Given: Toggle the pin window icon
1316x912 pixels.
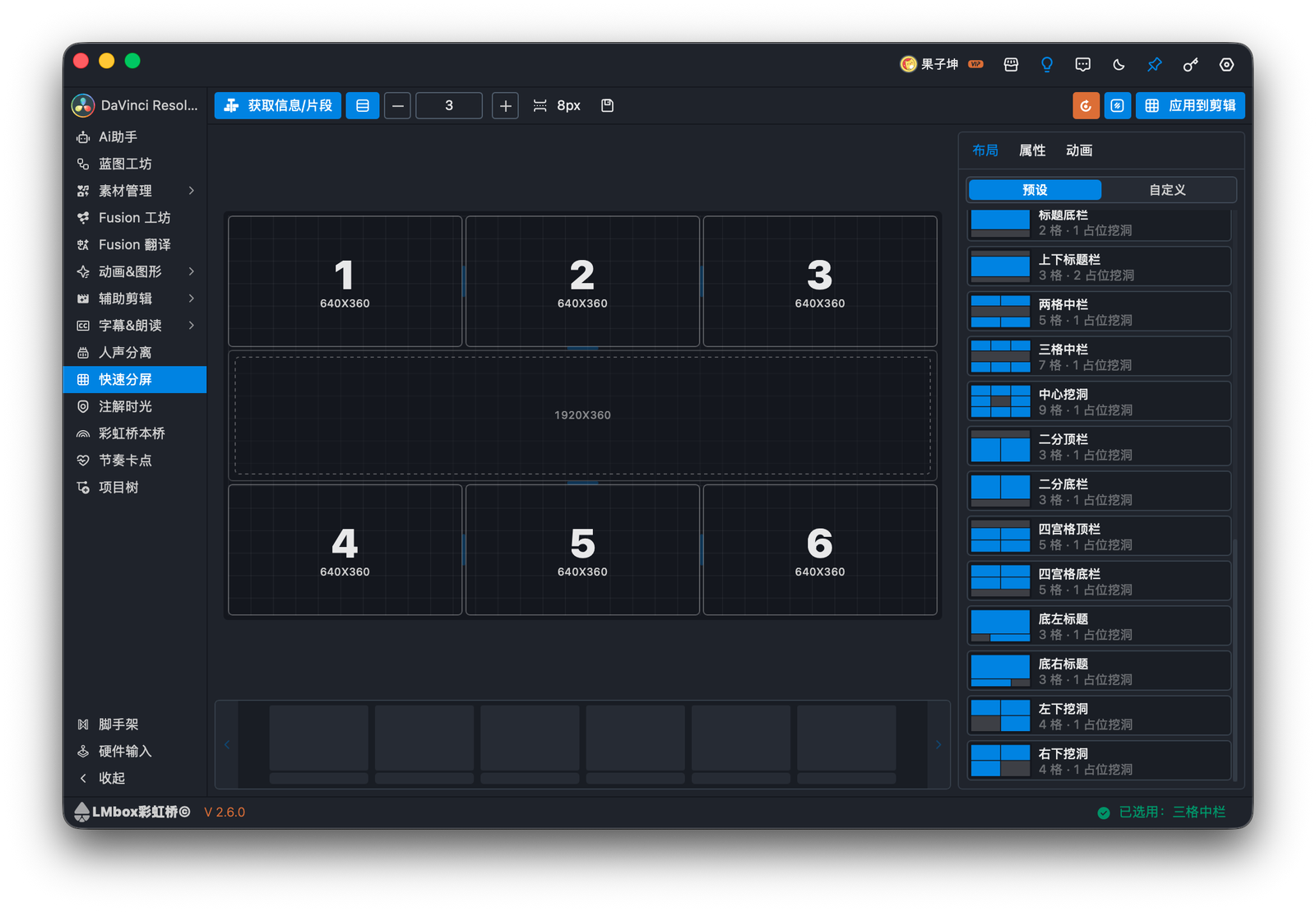Looking at the screenshot, I should [1155, 64].
